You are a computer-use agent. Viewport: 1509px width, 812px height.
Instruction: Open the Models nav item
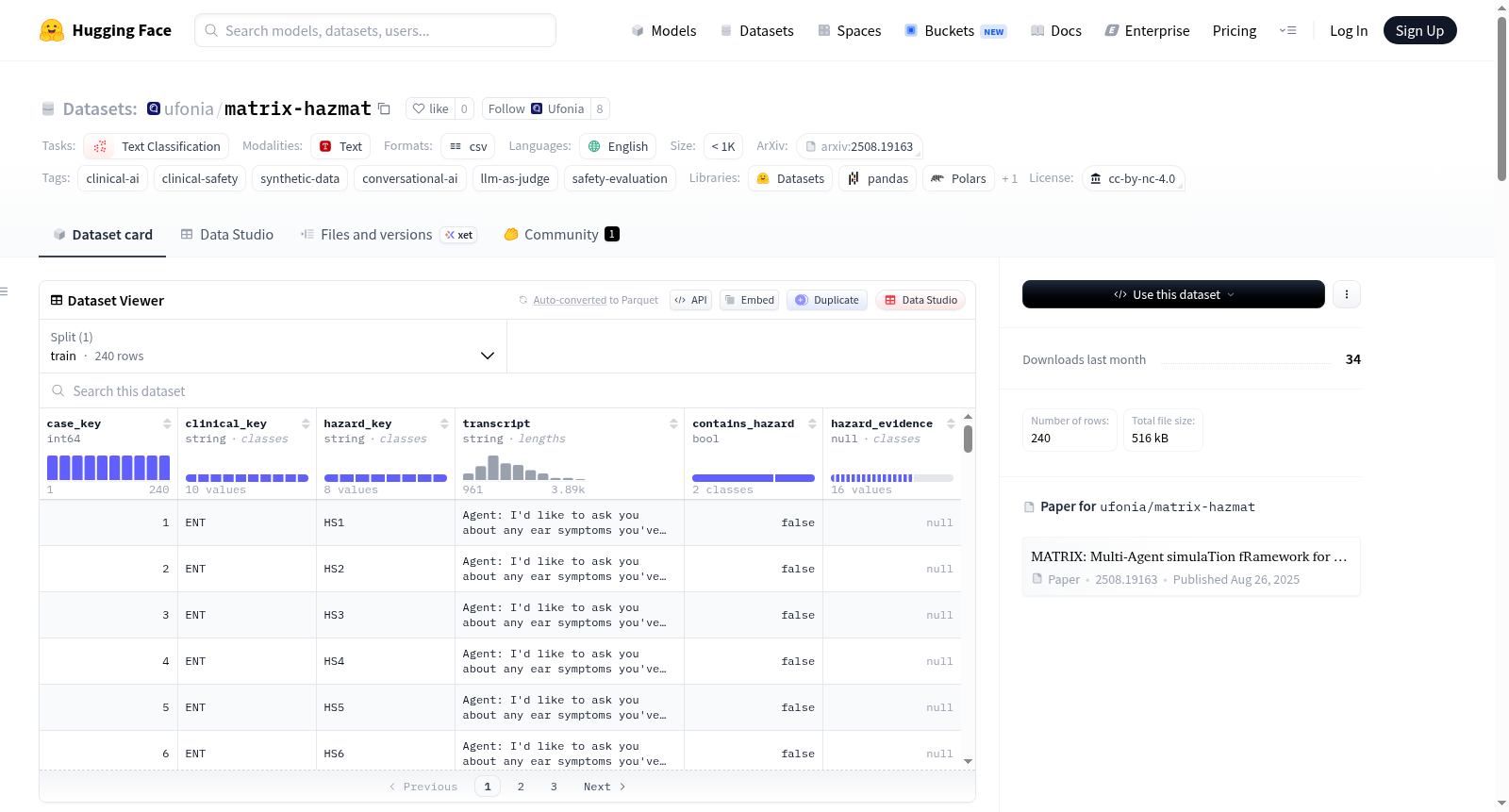click(664, 30)
